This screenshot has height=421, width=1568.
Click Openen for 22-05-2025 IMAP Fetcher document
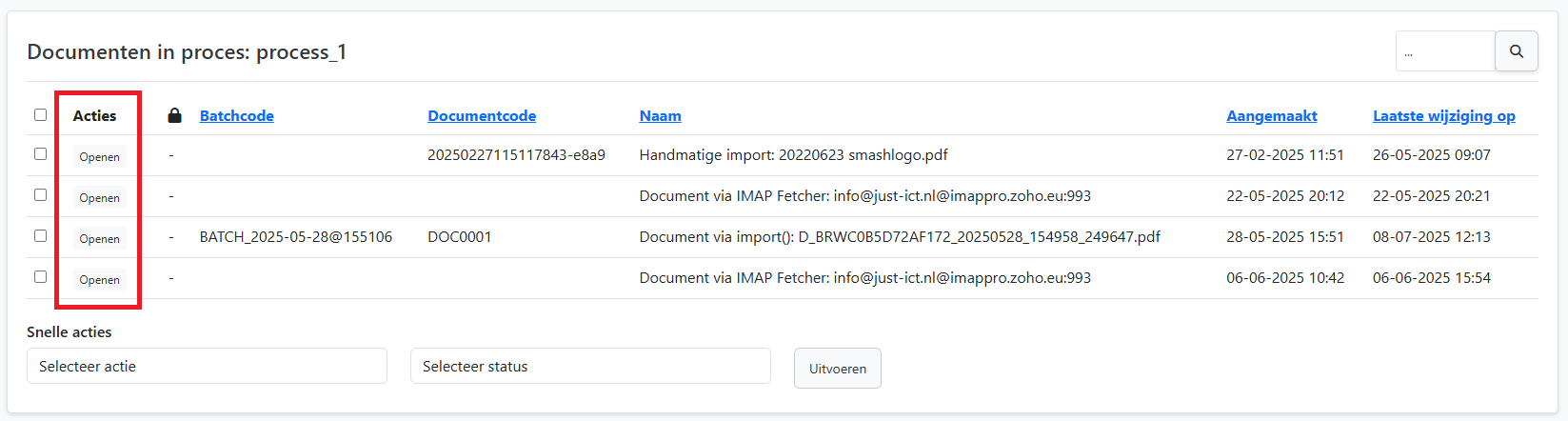coord(100,197)
